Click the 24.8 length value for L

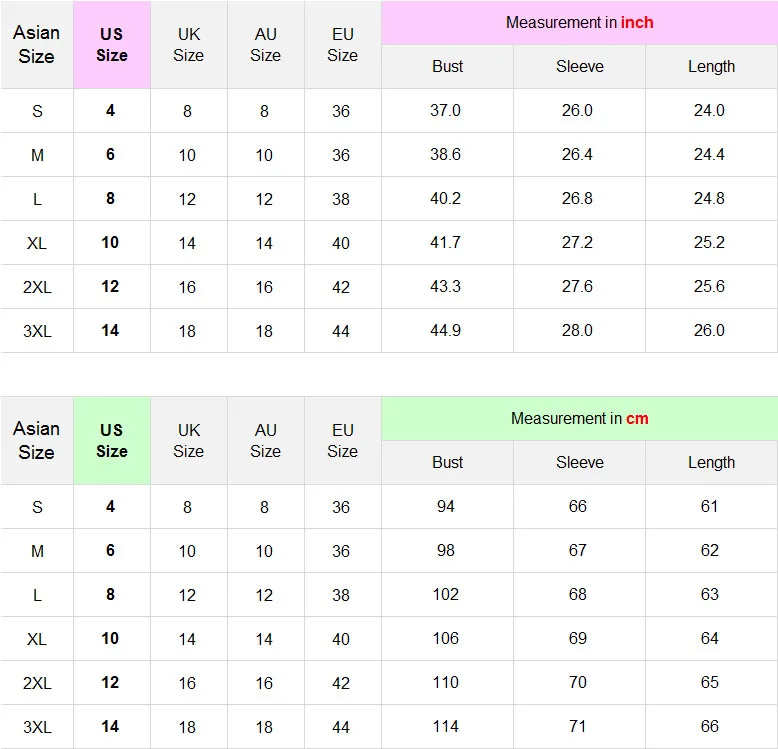coord(709,198)
